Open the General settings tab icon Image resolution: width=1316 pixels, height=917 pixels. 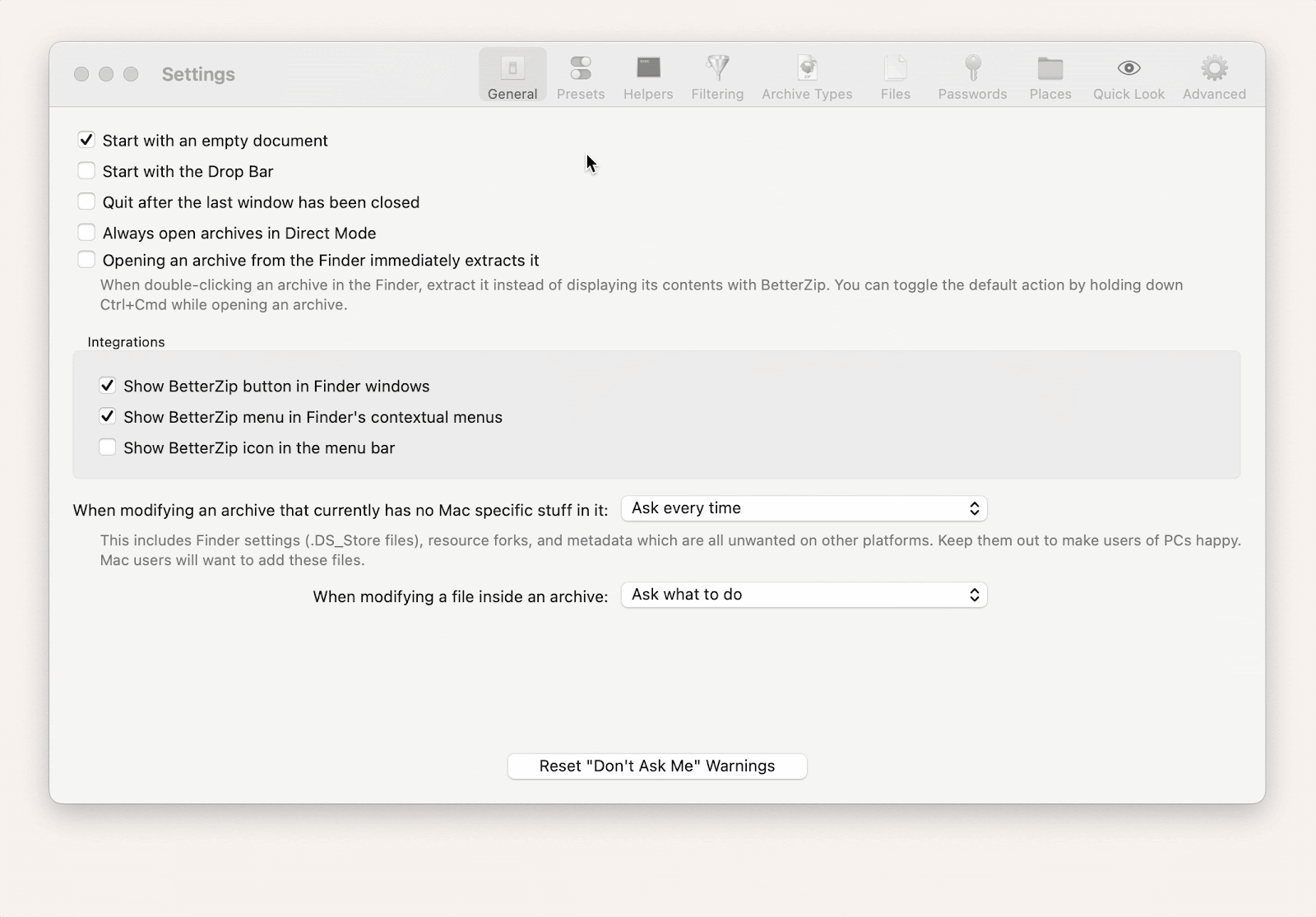(x=512, y=74)
